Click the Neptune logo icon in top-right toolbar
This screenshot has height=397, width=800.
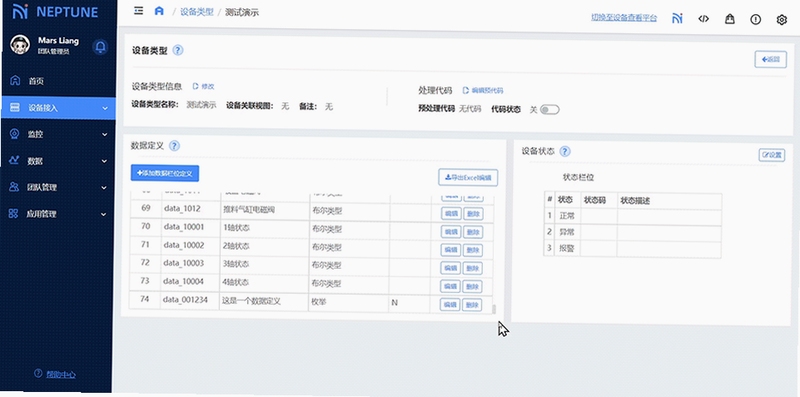[x=677, y=19]
